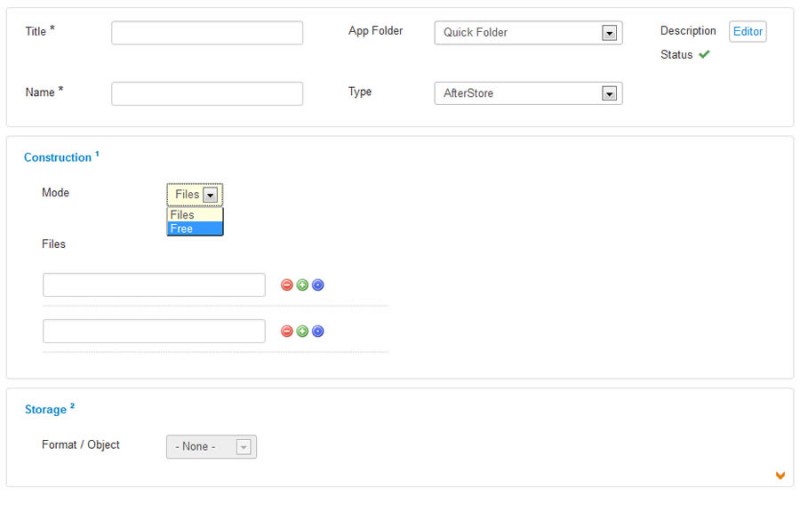
Task: Remove the second file row with red minus icon
Action: pos(287,331)
